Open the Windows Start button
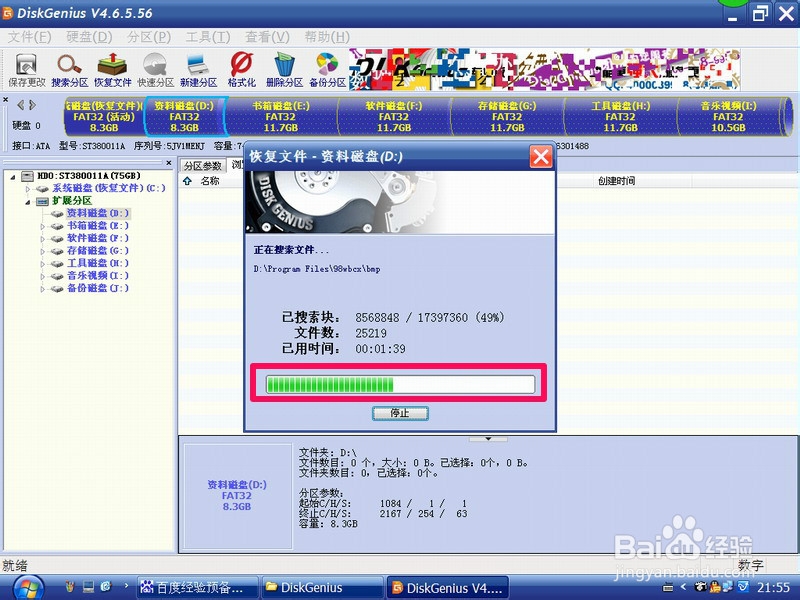The height and width of the screenshot is (600, 800). [x=28, y=588]
